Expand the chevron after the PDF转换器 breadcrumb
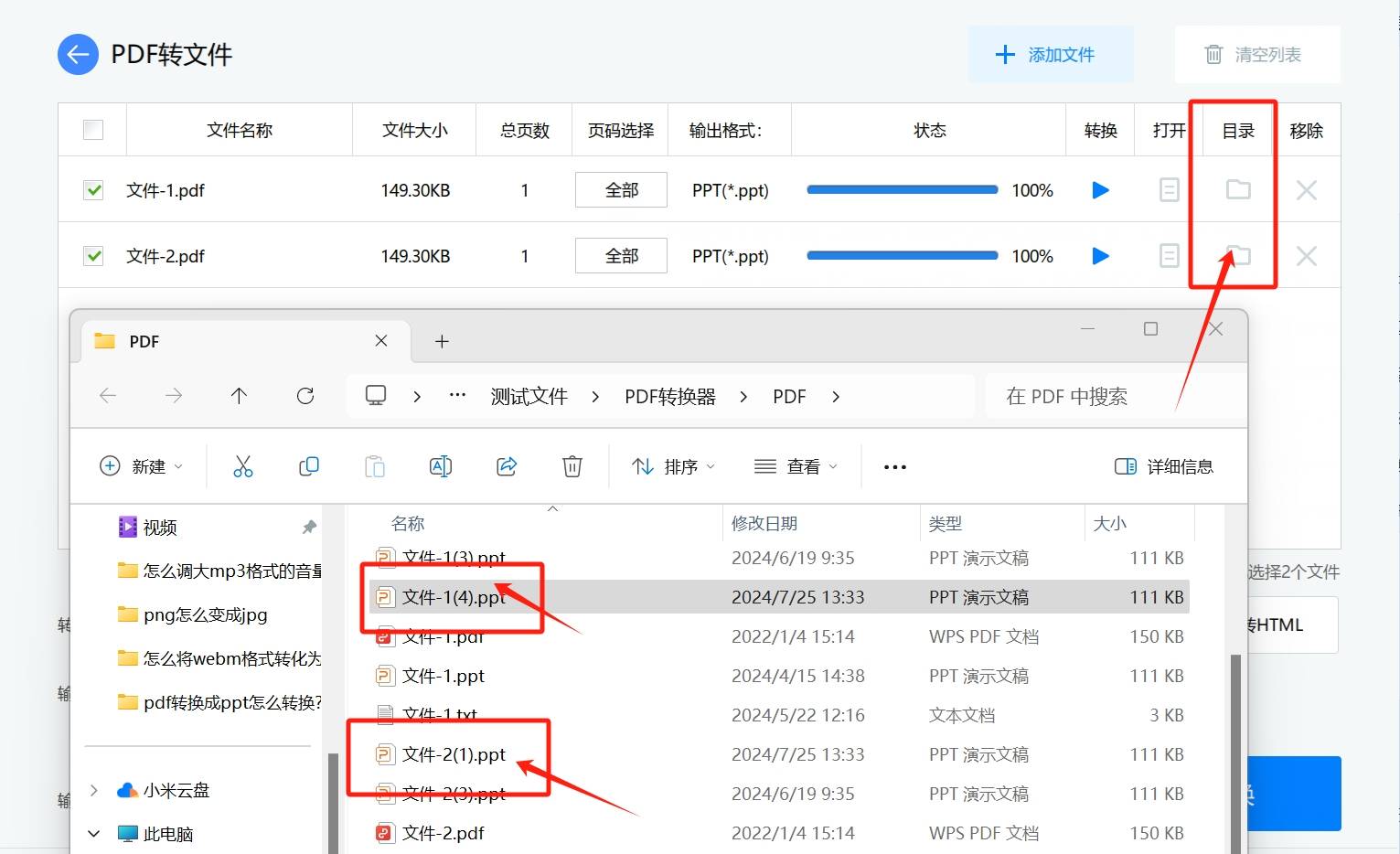Image resolution: width=1400 pixels, height=854 pixels. (743, 397)
